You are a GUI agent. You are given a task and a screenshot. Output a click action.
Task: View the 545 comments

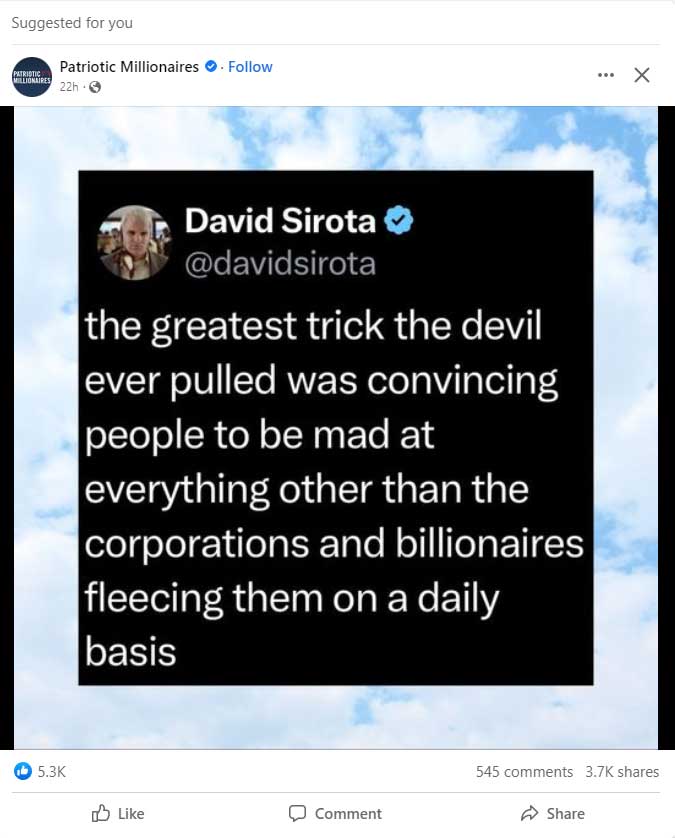click(x=524, y=772)
